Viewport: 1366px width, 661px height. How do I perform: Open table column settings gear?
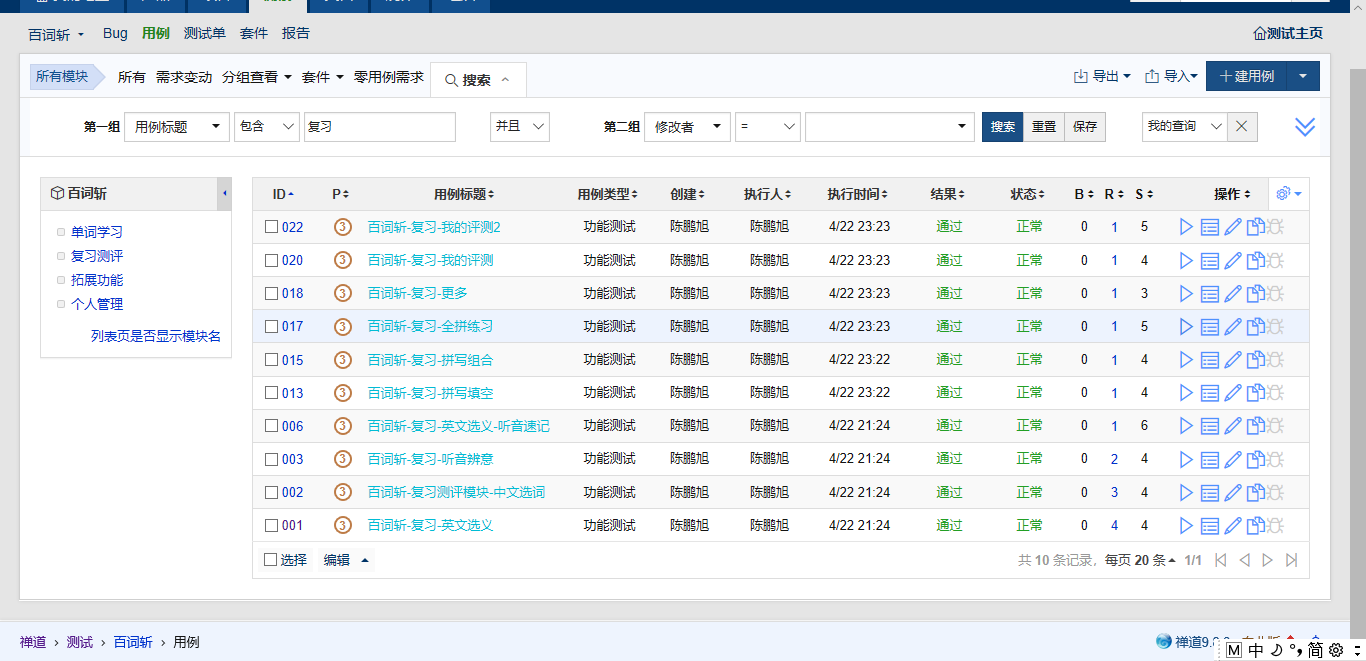coord(1288,194)
